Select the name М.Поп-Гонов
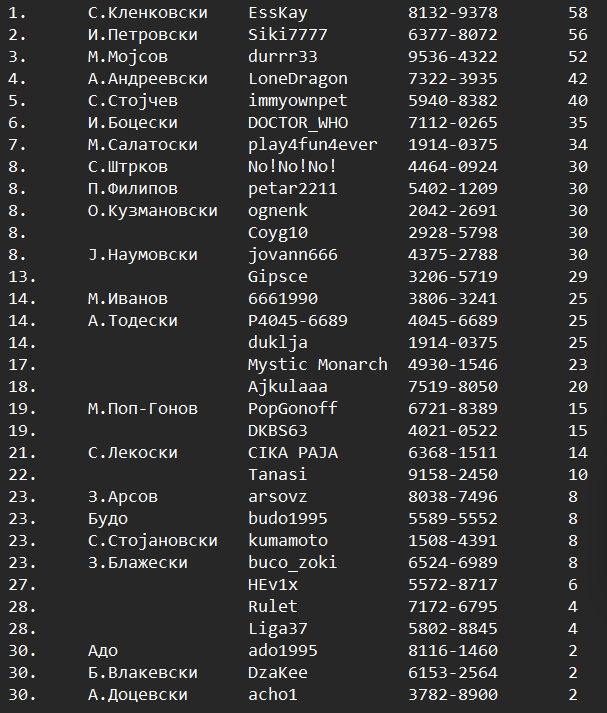 click(x=142, y=409)
